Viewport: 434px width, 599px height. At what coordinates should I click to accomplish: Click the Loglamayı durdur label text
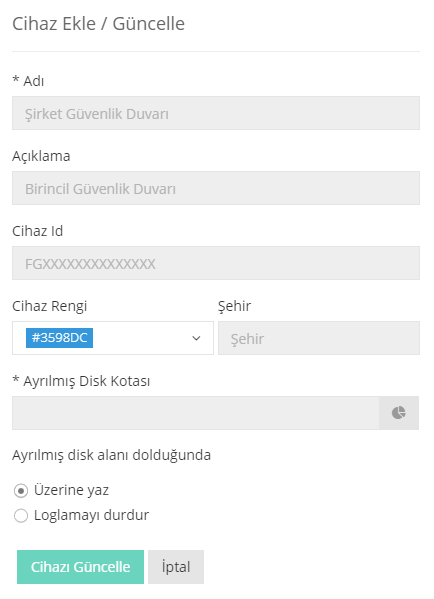click(x=91, y=515)
